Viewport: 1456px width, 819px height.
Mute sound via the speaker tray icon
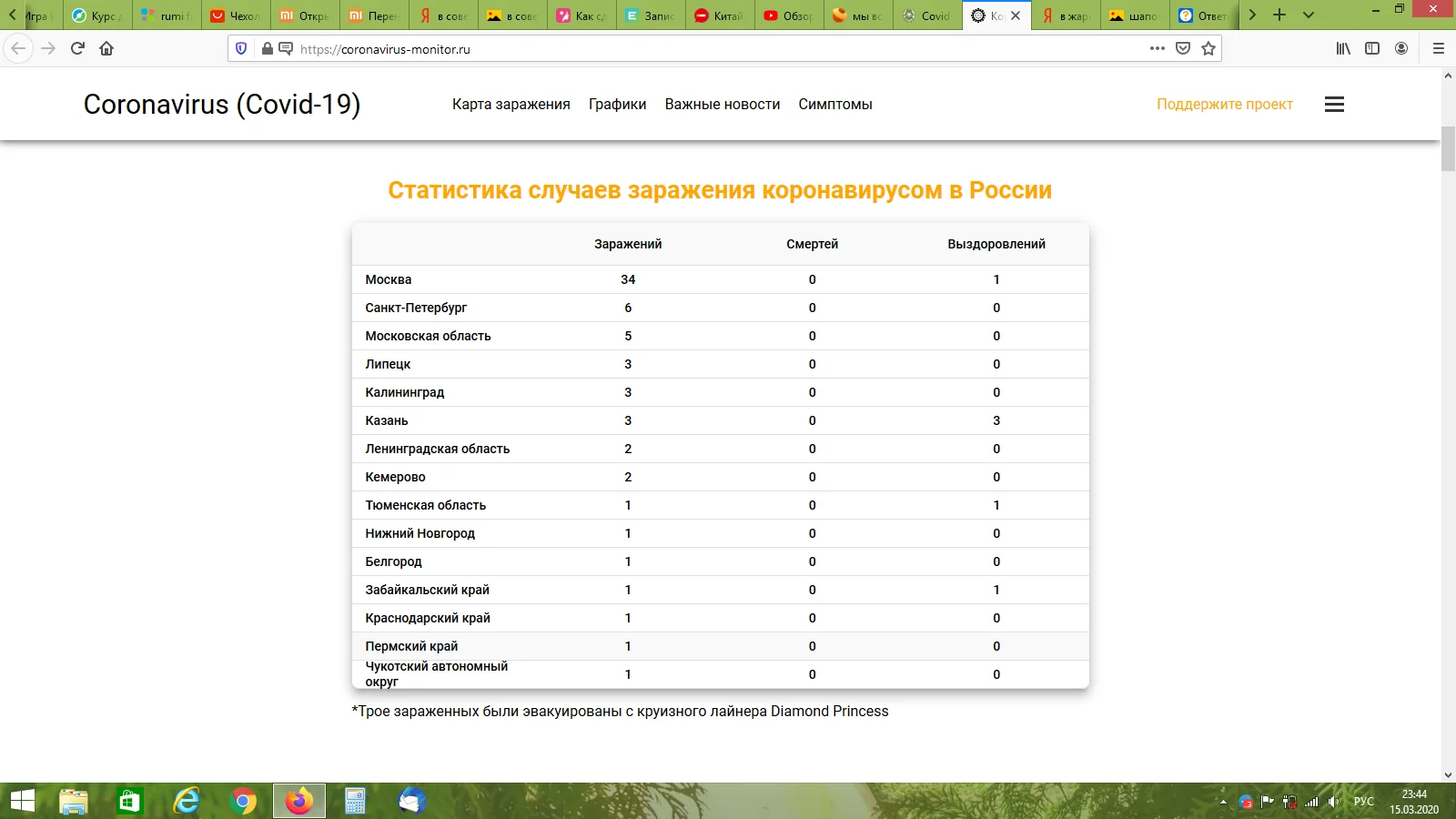1335,802
